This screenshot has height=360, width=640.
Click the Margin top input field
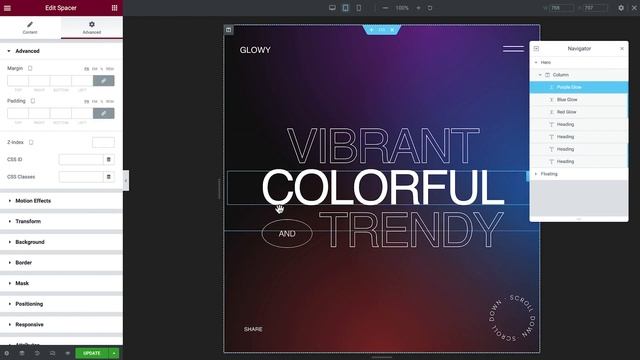[x=18, y=81]
